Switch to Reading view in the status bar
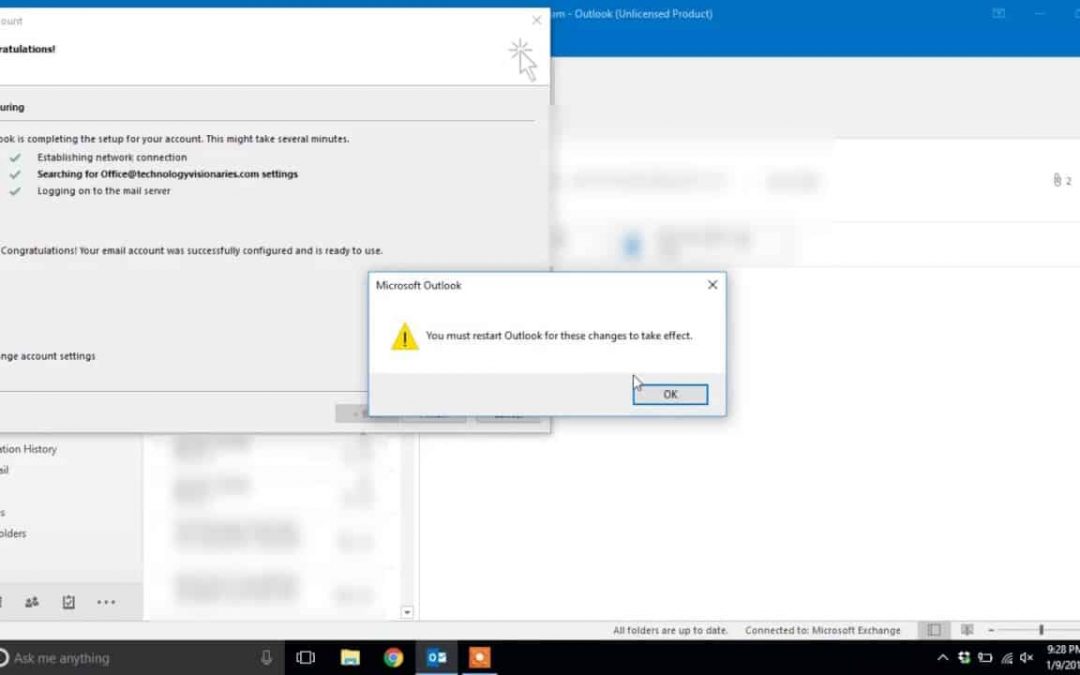1080x675 pixels. coord(967,630)
